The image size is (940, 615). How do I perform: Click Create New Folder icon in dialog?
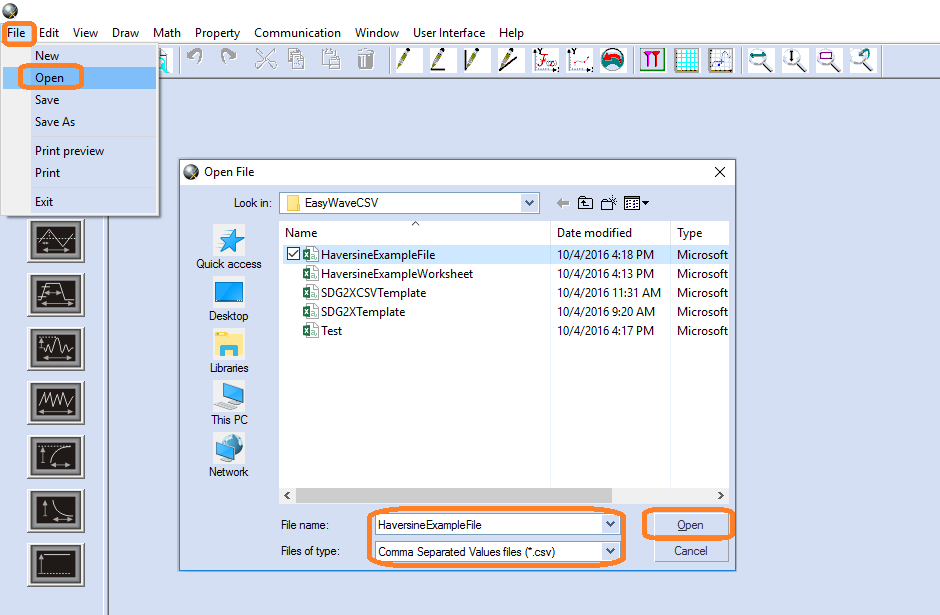pyautogui.click(x=609, y=203)
